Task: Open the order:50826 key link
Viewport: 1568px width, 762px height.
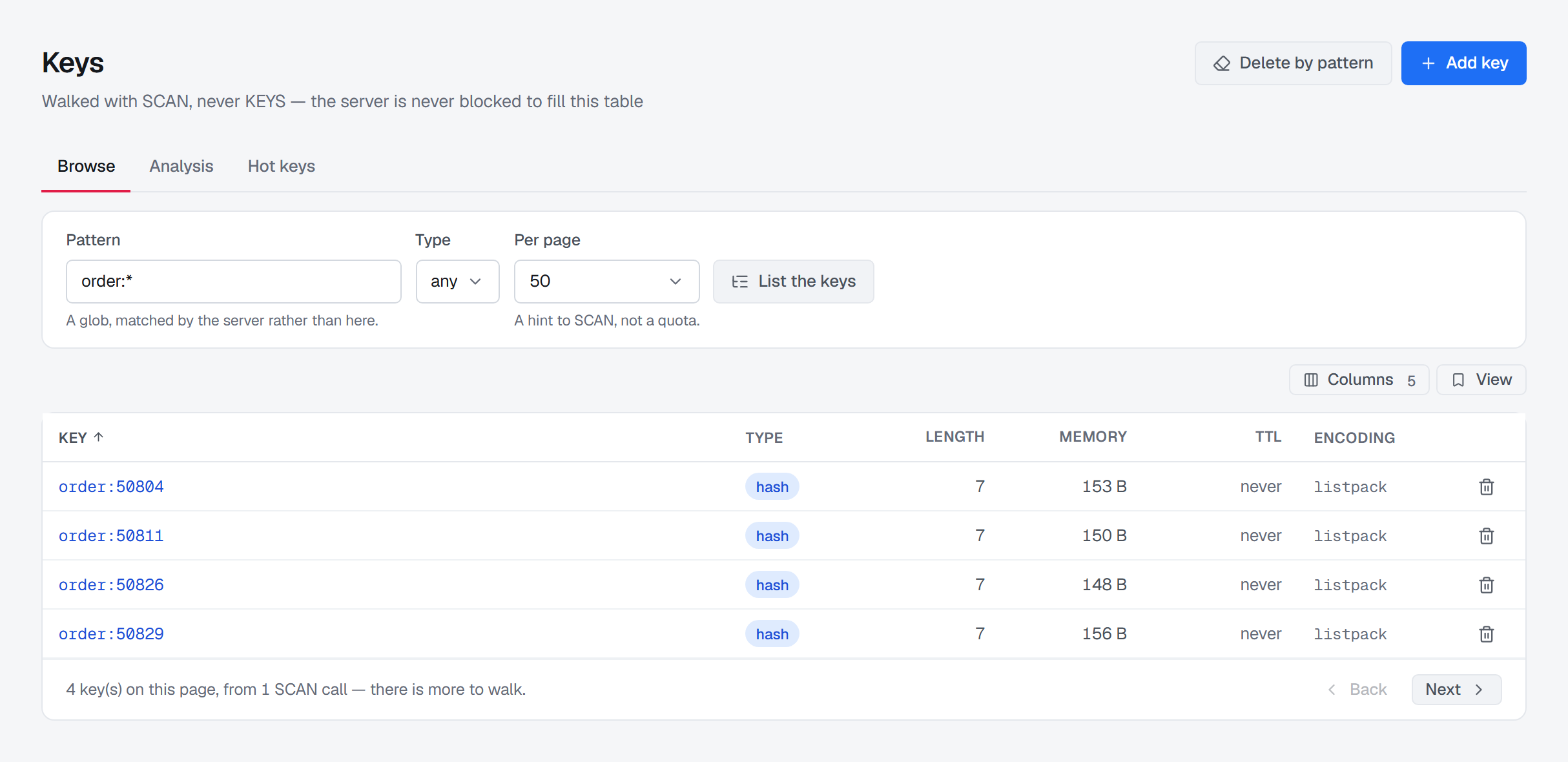Action: coord(111,584)
